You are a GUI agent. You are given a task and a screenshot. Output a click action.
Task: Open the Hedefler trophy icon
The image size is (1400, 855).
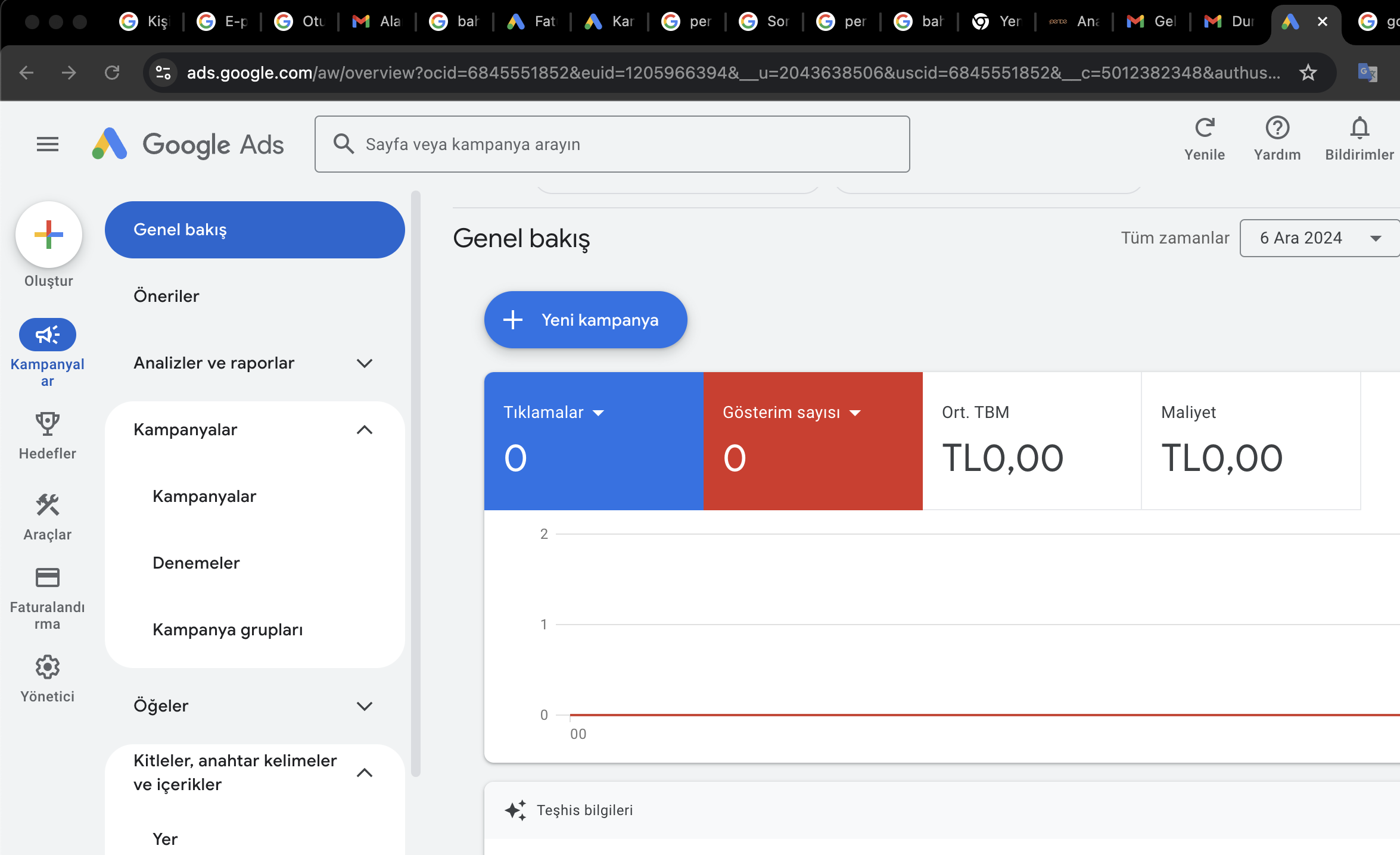(48, 423)
